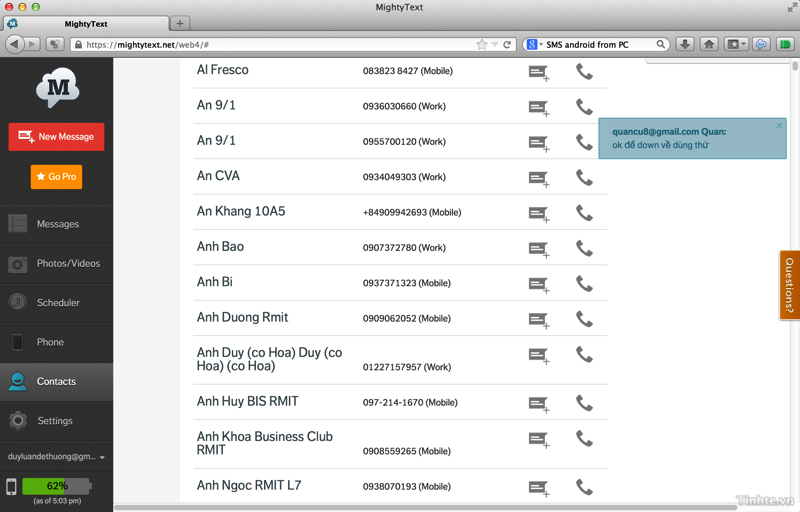The width and height of the screenshot is (800, 512).
Task: Click the message icon for Anh Bao
Action: click(538, 249)
